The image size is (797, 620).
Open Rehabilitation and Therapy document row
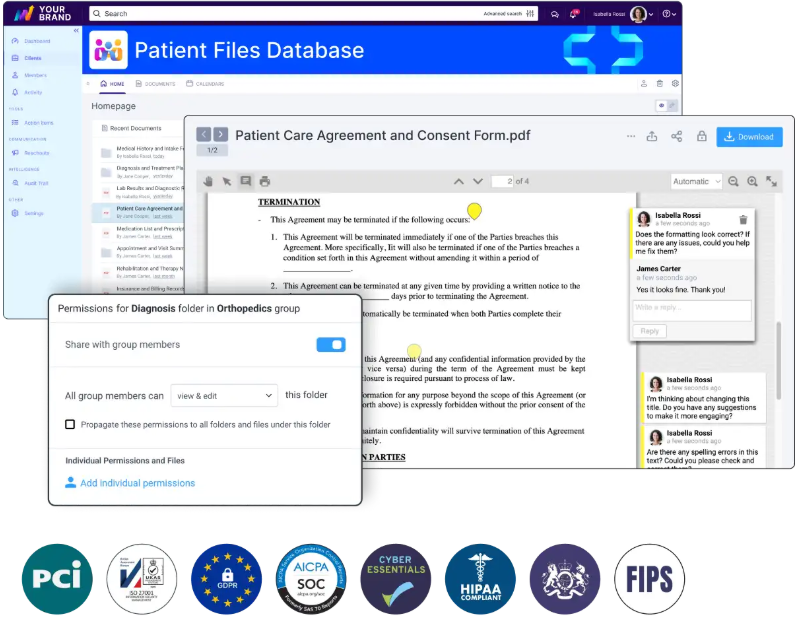click(x=139, y=272)
